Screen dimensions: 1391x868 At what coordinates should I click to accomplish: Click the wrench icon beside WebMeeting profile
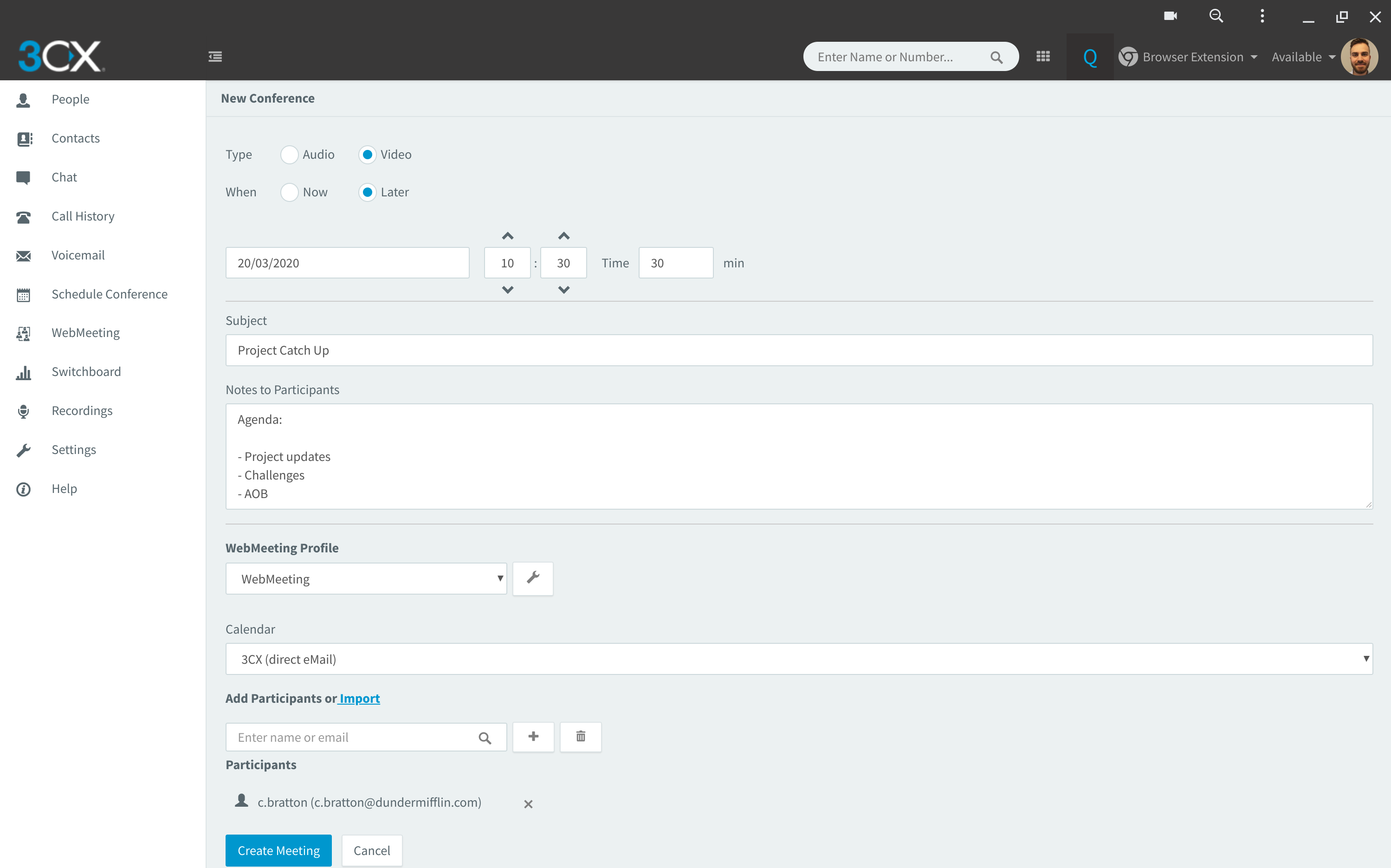coord(532,578)
